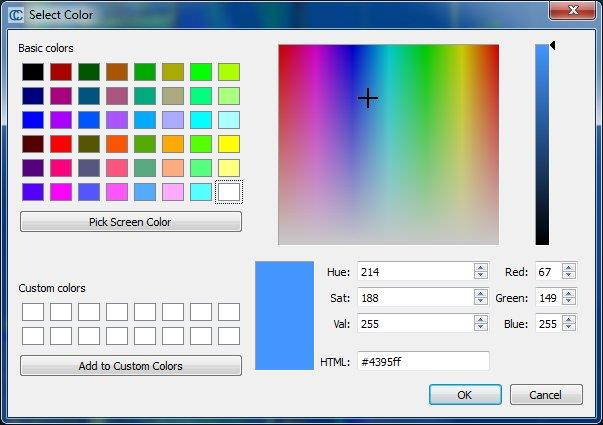Decrease Blue with its down arrow

[x=569, y=327]
